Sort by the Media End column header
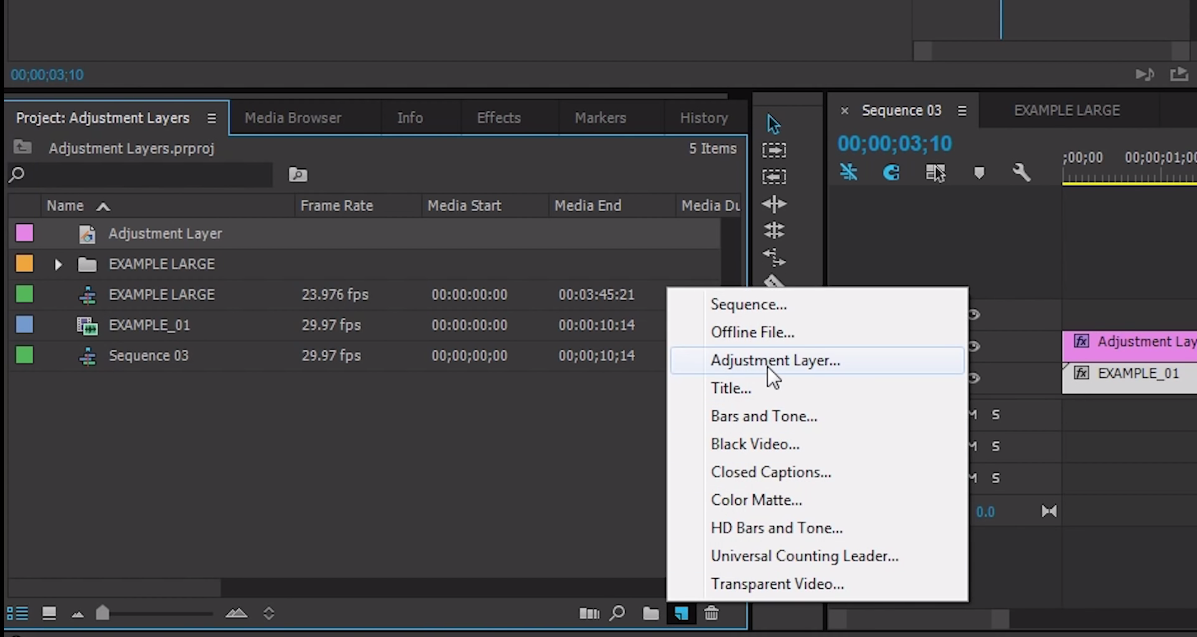The width and height of the screenshot is (1197, 637). (588, 205)
